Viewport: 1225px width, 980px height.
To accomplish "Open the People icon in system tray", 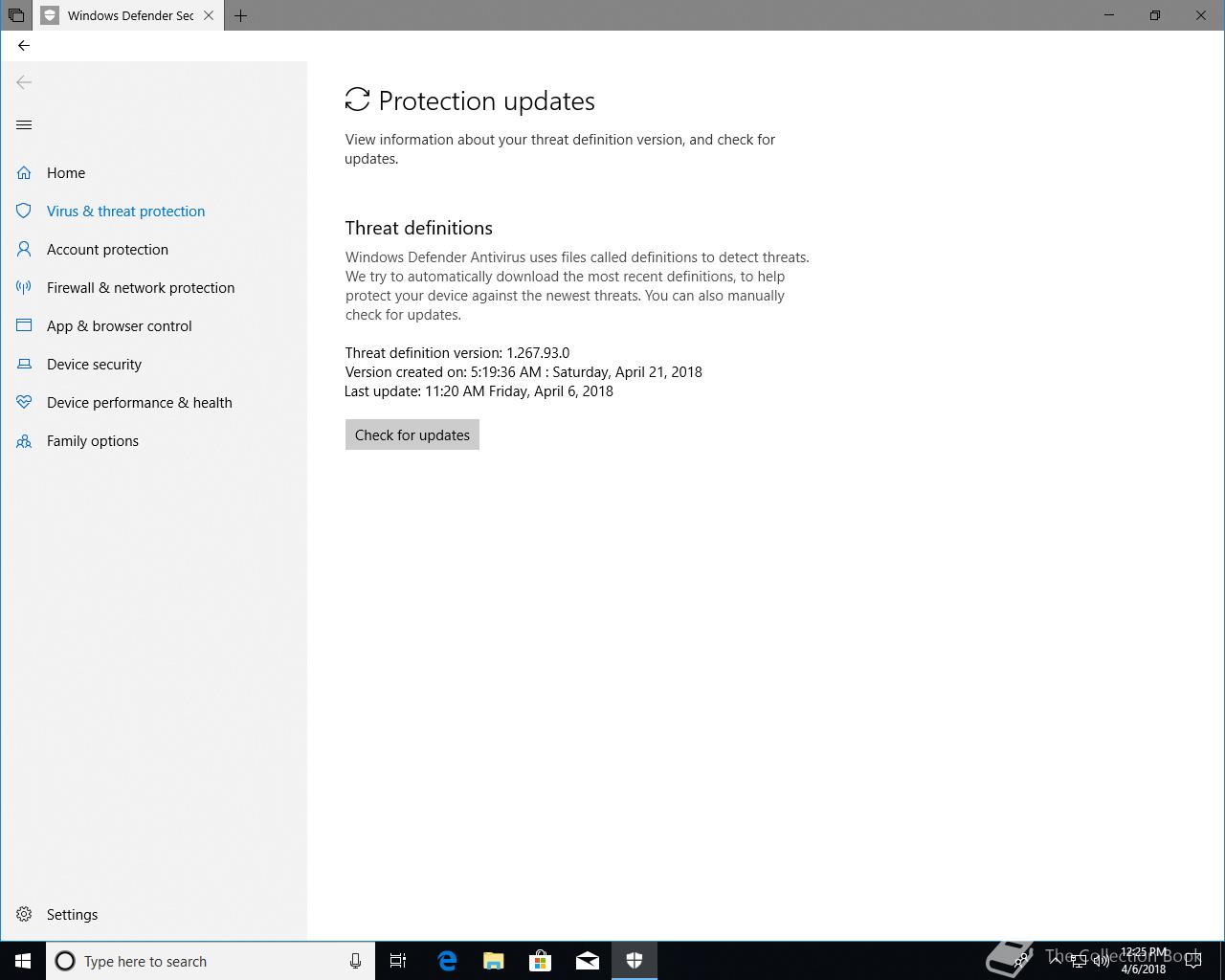I will [x=1022, y=960].
